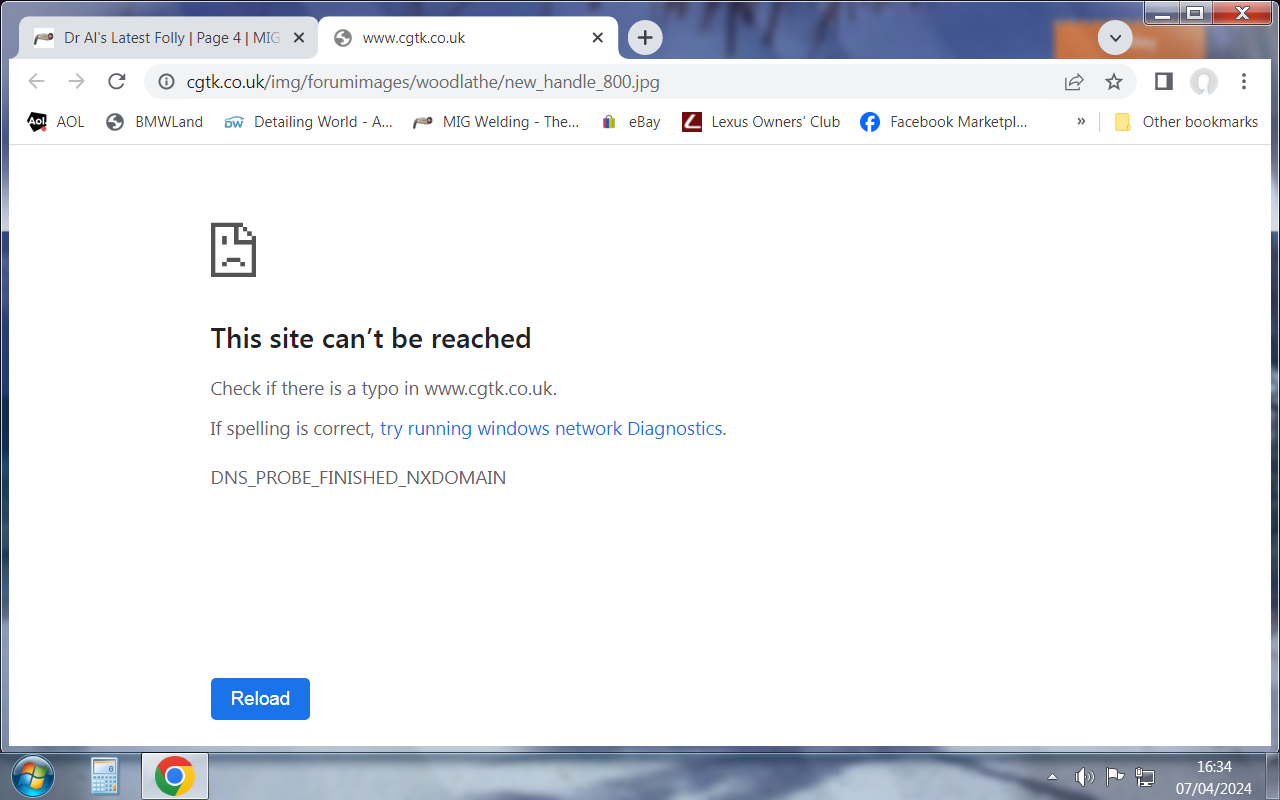Viewport: 1280px width, 800px height.
Task: Open the Other bookmarks folder
Action: (x=1186, y=122)
